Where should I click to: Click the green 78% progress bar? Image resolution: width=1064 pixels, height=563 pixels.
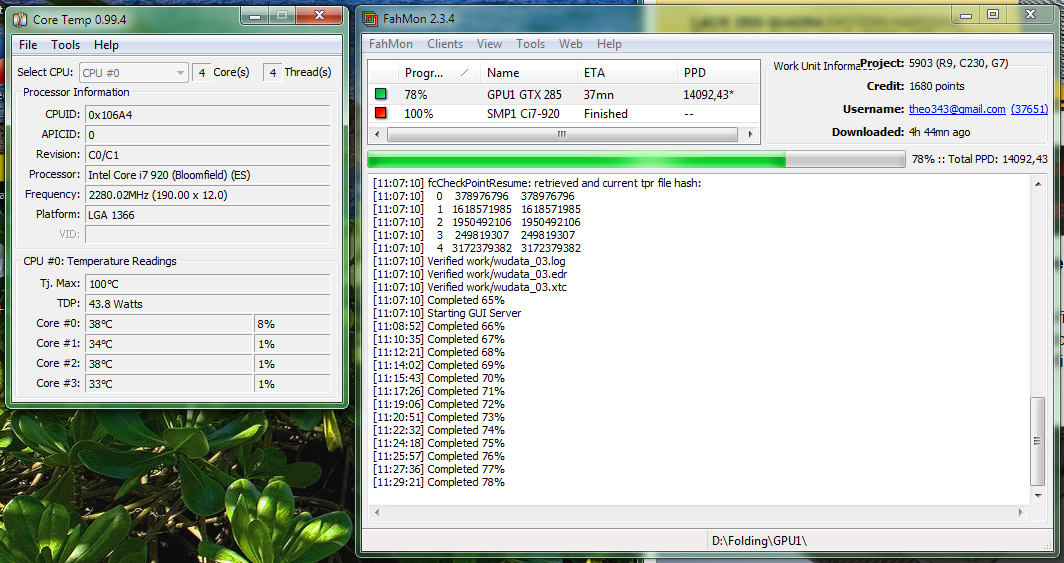(636, 159)
